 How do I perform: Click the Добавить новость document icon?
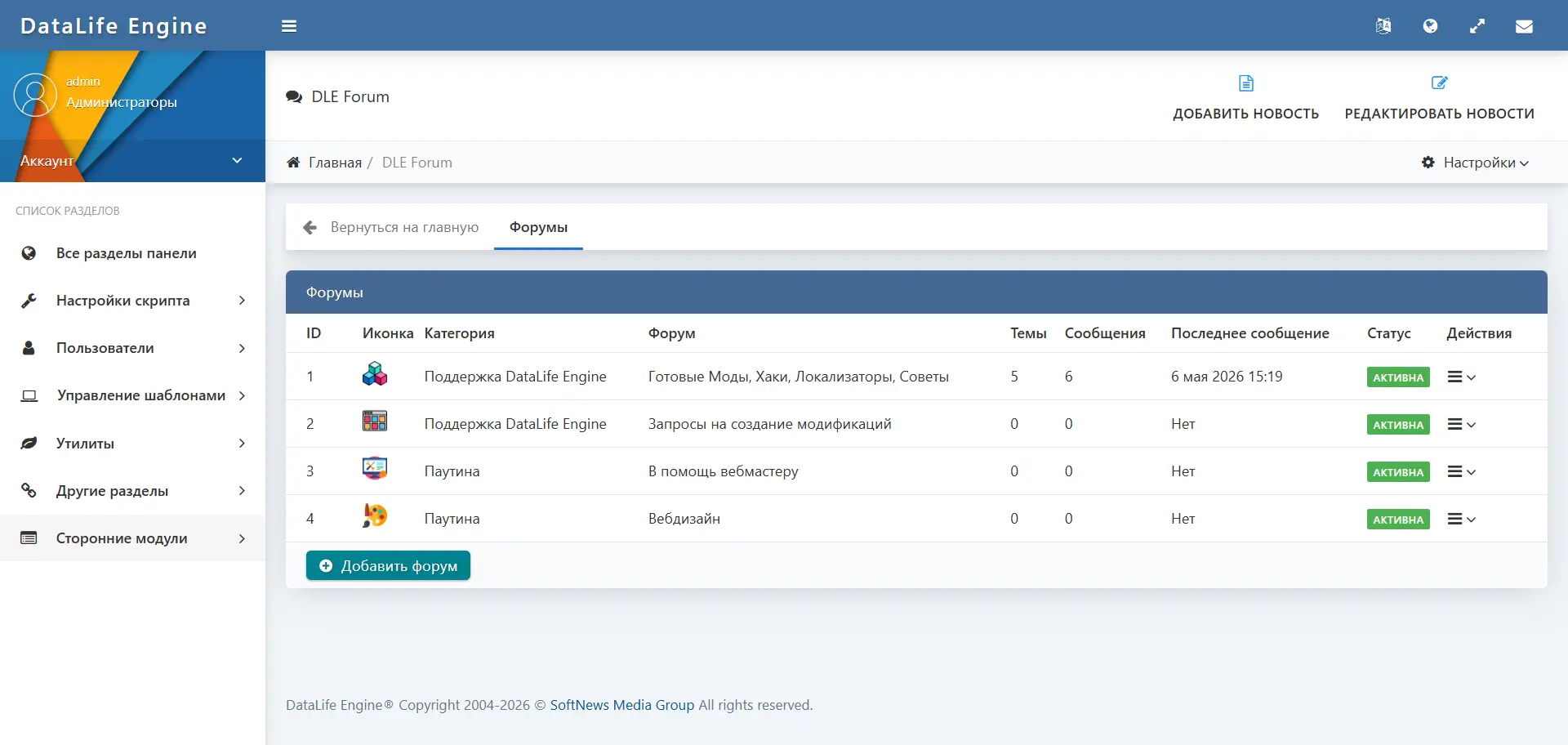pos(1246,83)
